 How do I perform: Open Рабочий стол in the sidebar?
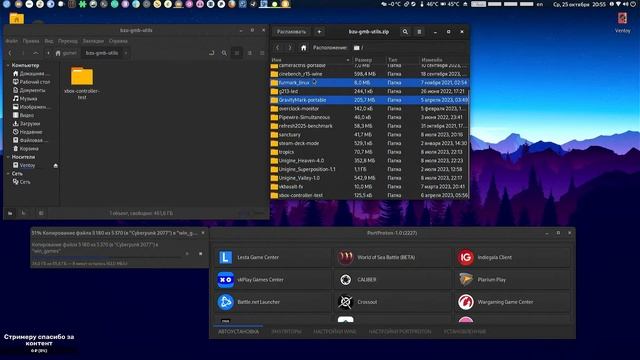pyautogui.click(x=34, y=82)
